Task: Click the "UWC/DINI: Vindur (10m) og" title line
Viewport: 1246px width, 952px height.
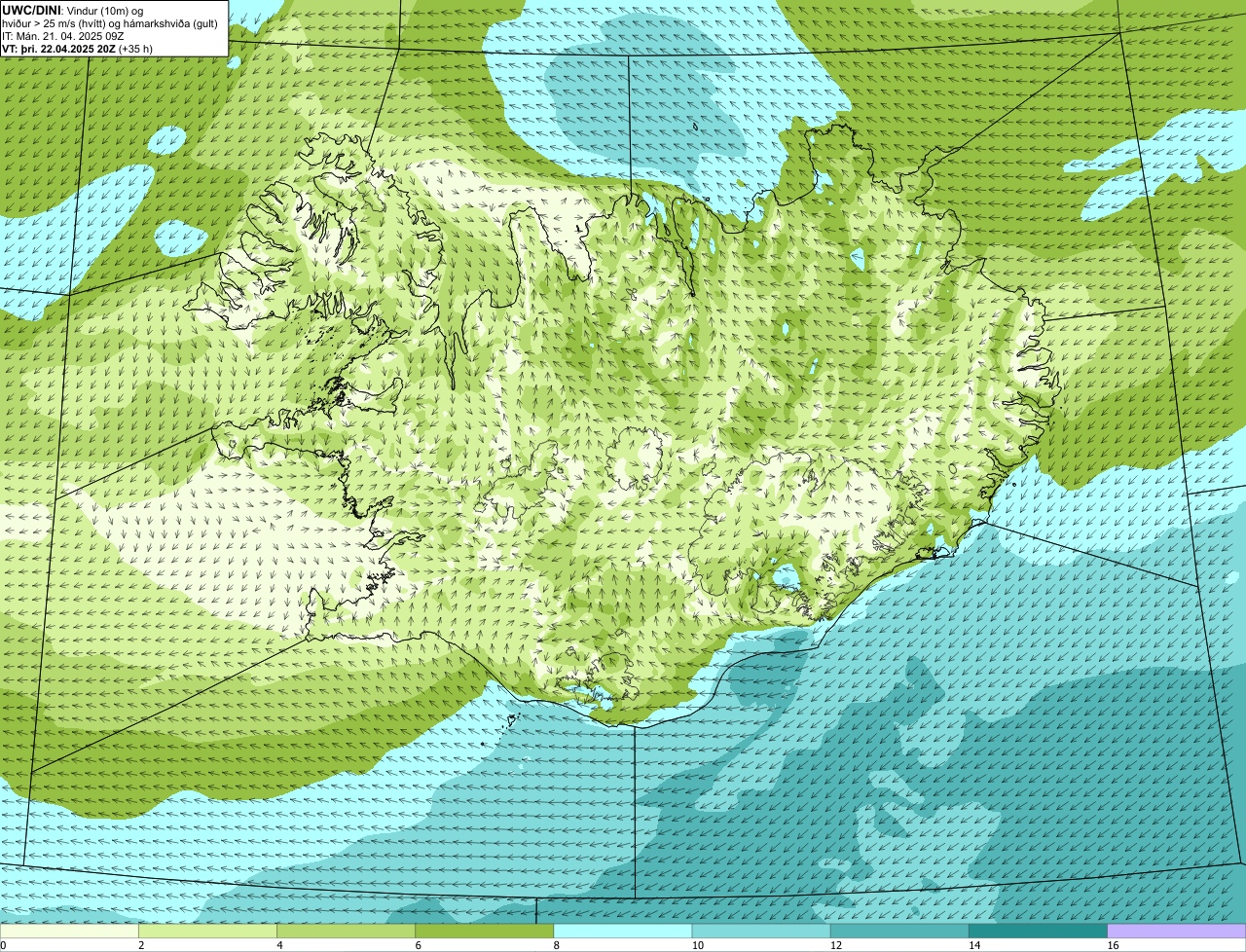Action: pos(73,10)
